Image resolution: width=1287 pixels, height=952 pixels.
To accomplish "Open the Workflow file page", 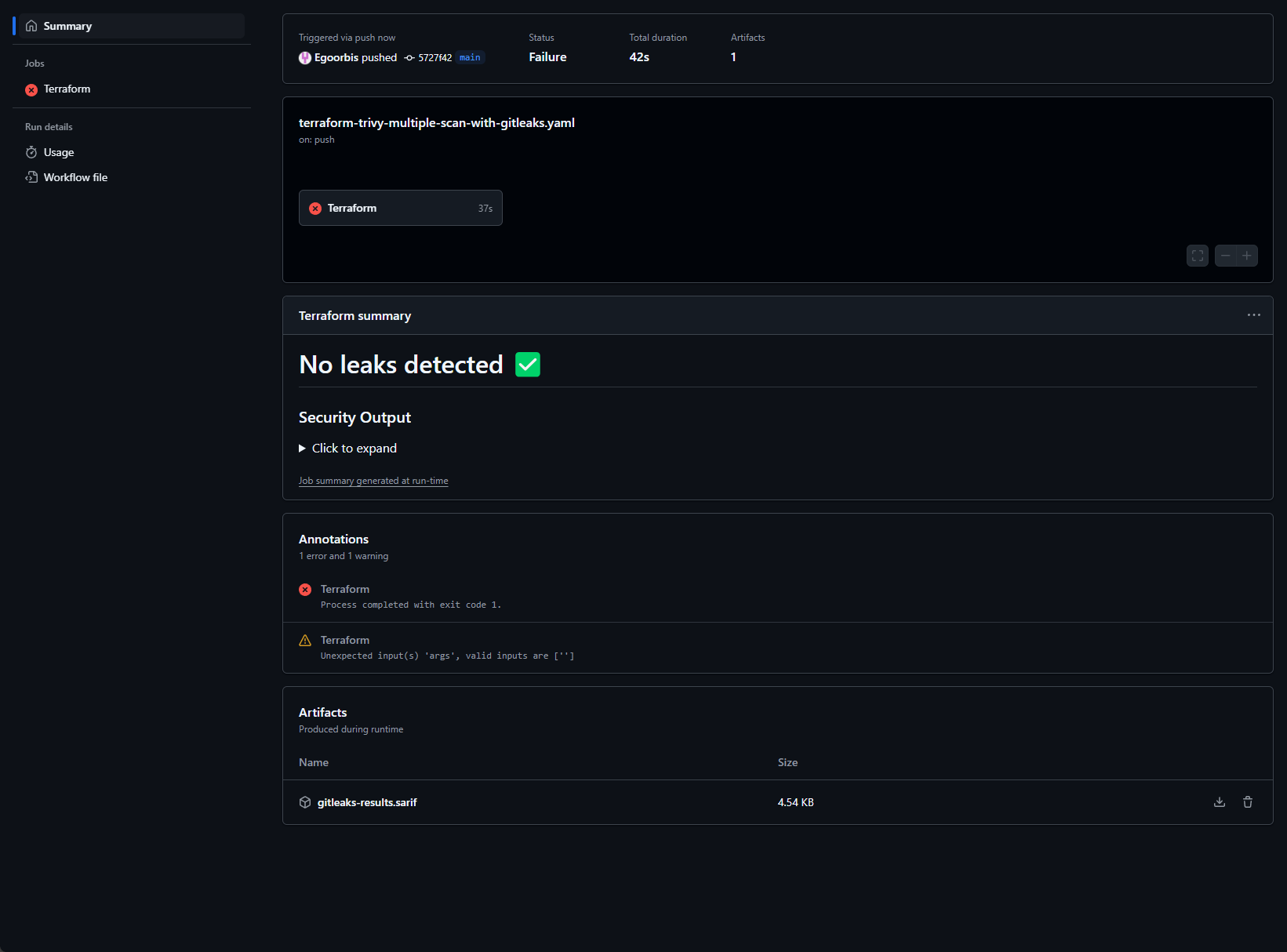I will [x=75, y=177].
